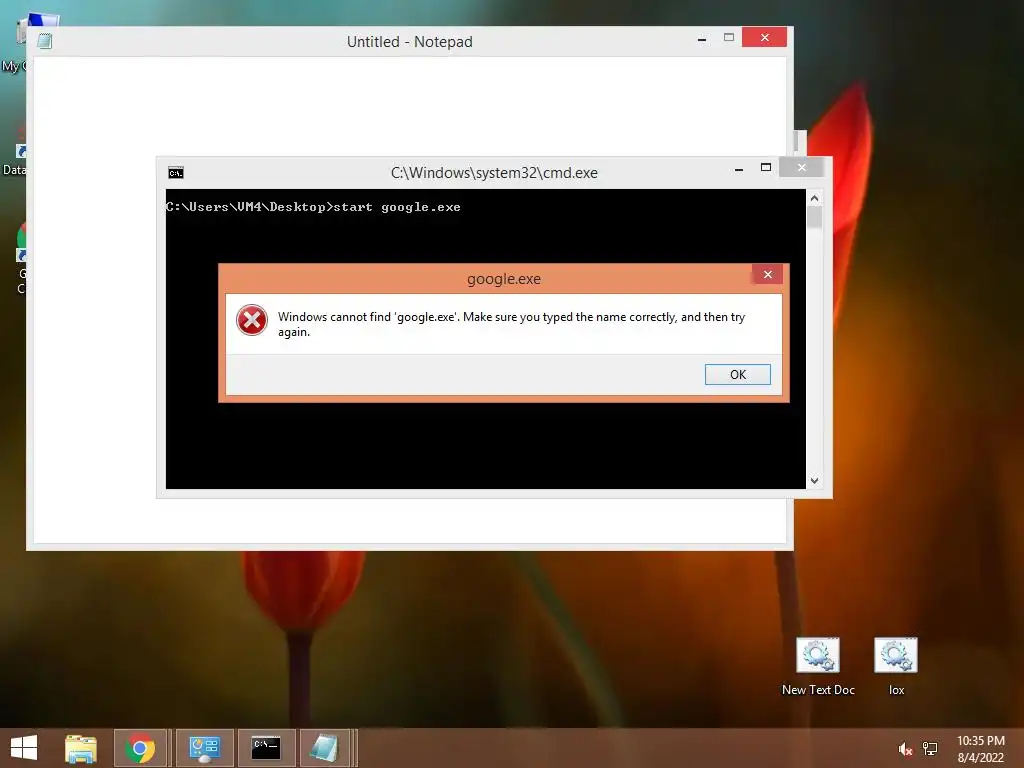This screenshot has height=768, width=1024.
Task: Click the red error icon in the dialog
Action: coord(251,320)
